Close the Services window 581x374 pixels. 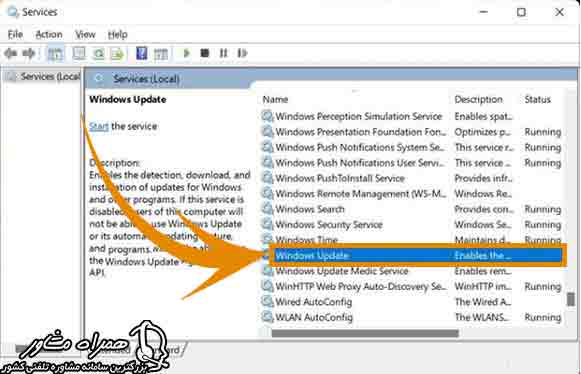click(559, 12)
